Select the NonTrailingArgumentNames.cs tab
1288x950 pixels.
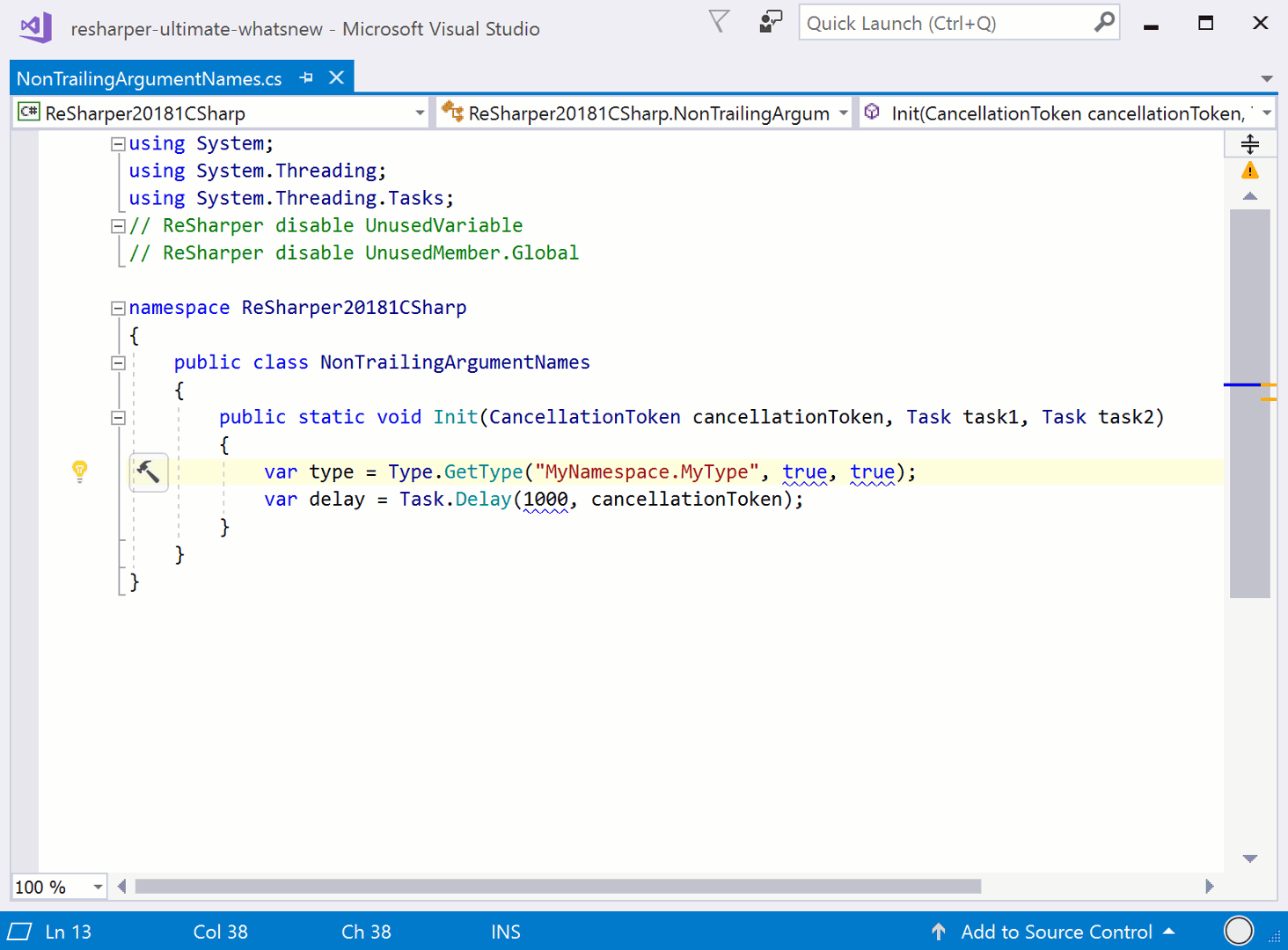pyautogui.click(x=149, y=79)
